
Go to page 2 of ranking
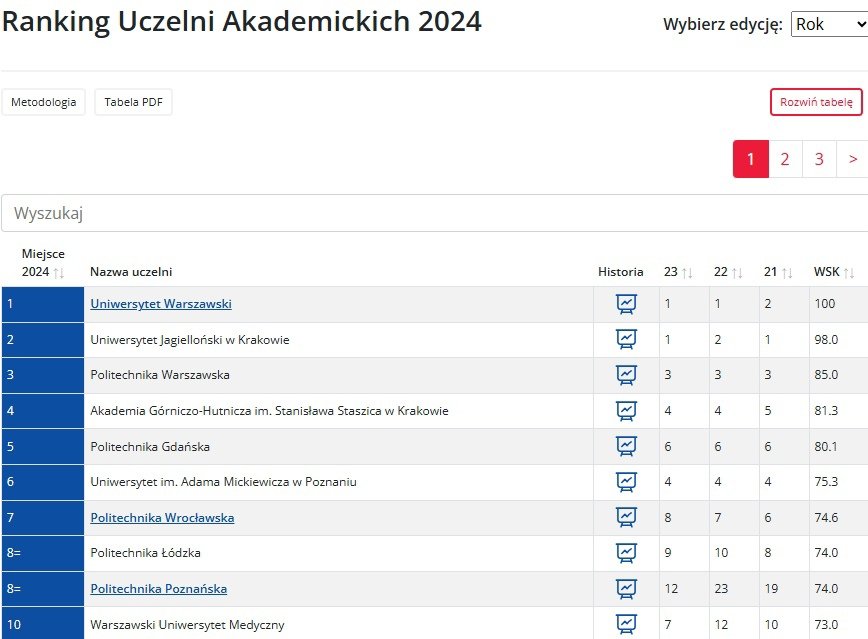[x=785, y=159]
